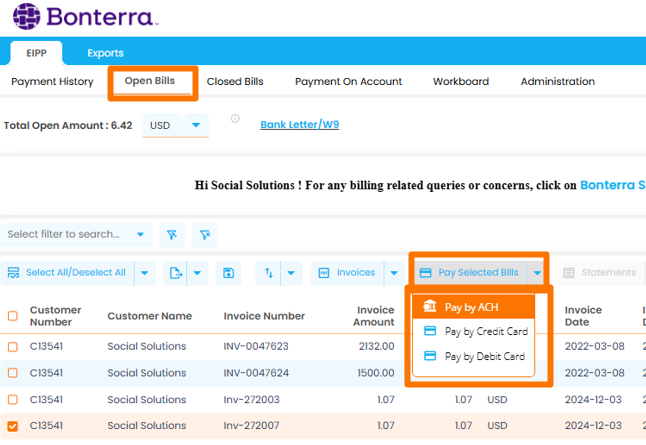Image resolution: width=646 pixels, height=445 pixels.
Task: Check the INV-0047624 row checkbox
Action: click(x=13, y=373)
